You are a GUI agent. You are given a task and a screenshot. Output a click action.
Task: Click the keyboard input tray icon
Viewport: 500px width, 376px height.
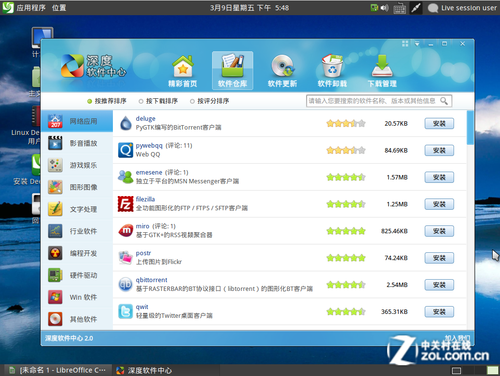pyautogui.click(x=399, y=8)
